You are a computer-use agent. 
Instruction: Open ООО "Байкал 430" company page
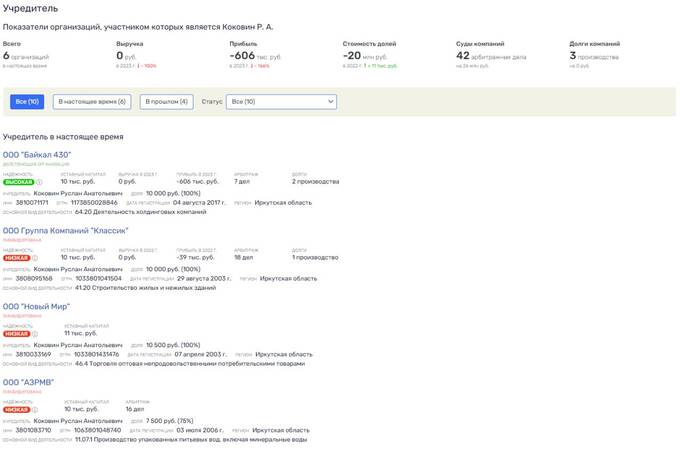coord(37,155)
